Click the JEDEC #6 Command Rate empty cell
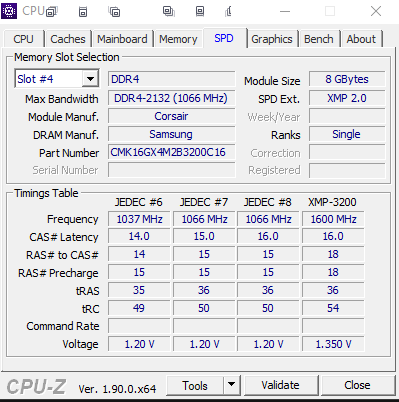Viewport: 399px width, 402px height. 139,326
